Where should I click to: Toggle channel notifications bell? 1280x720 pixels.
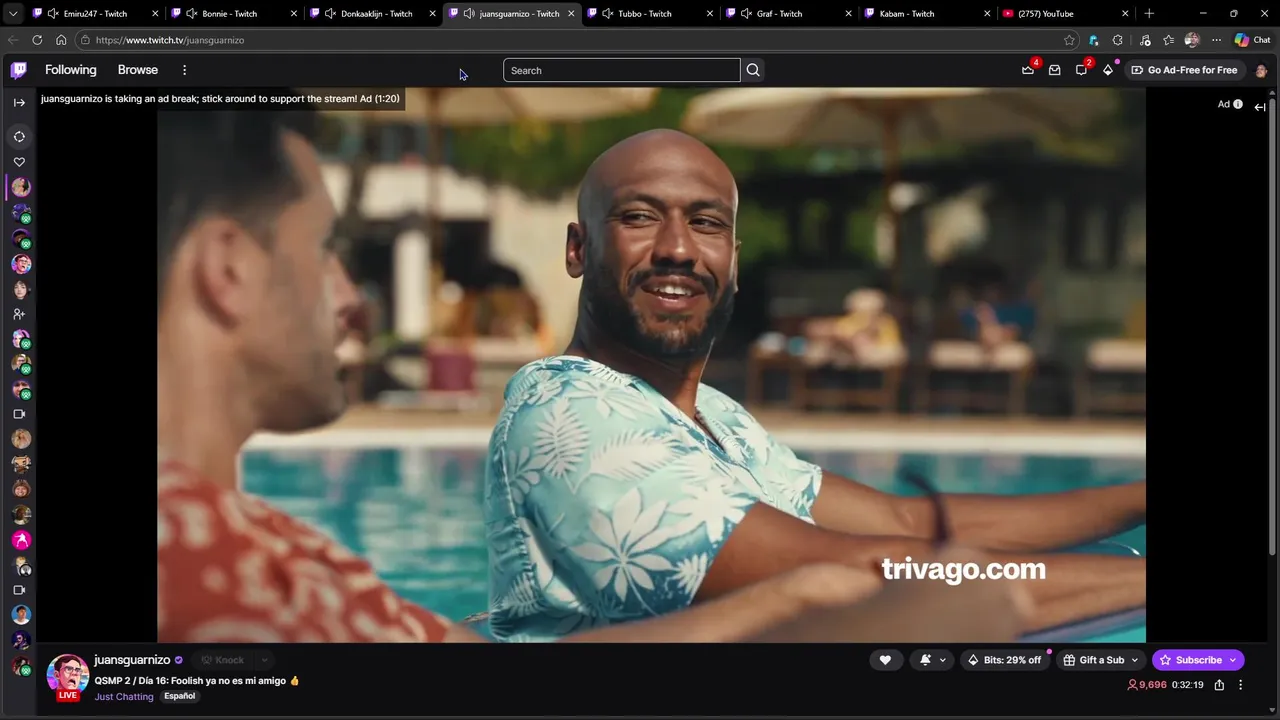(926, 660)
